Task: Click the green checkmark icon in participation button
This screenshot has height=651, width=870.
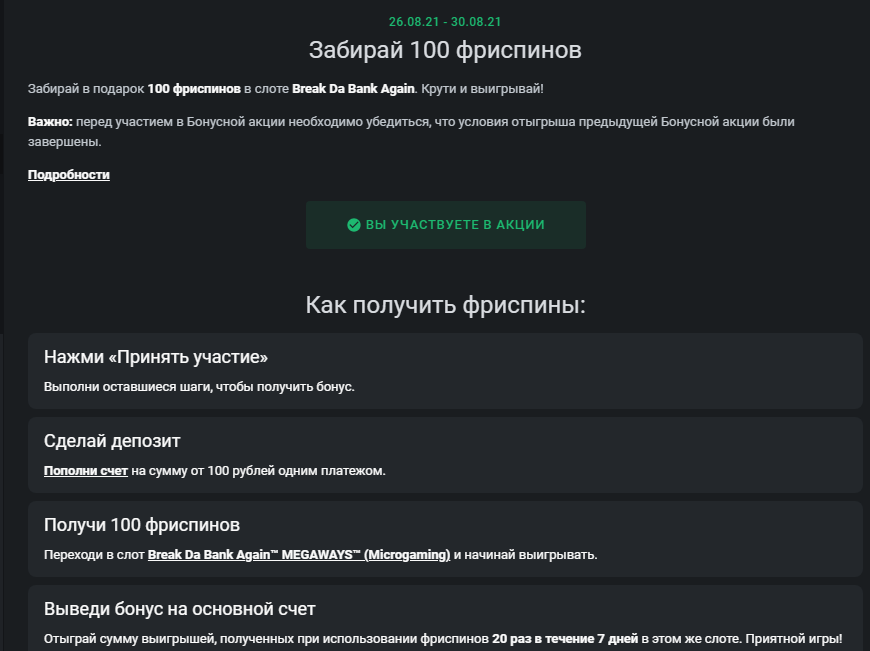Action: coord(353,225)
